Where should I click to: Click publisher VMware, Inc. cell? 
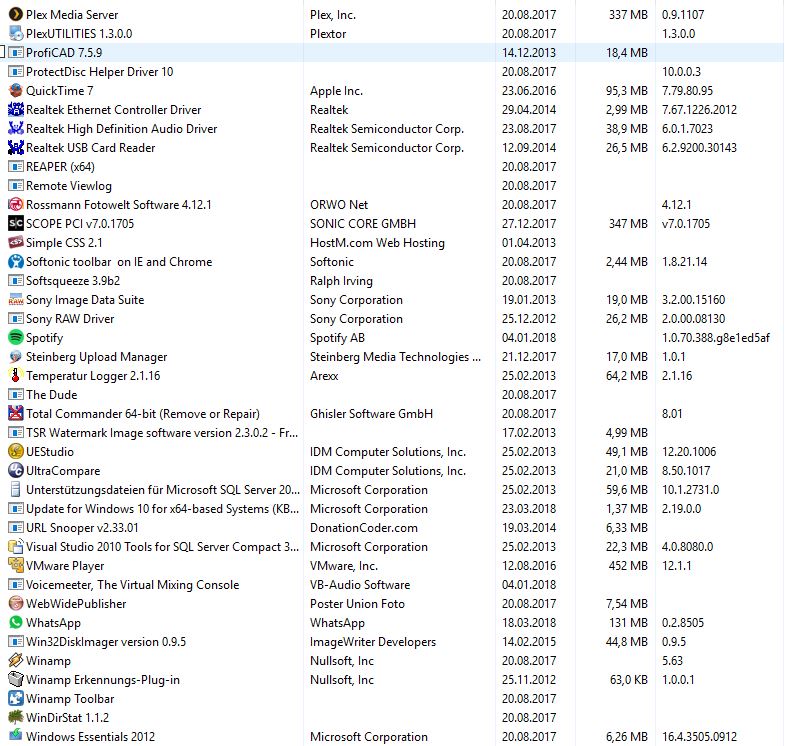tap(344, 566)
